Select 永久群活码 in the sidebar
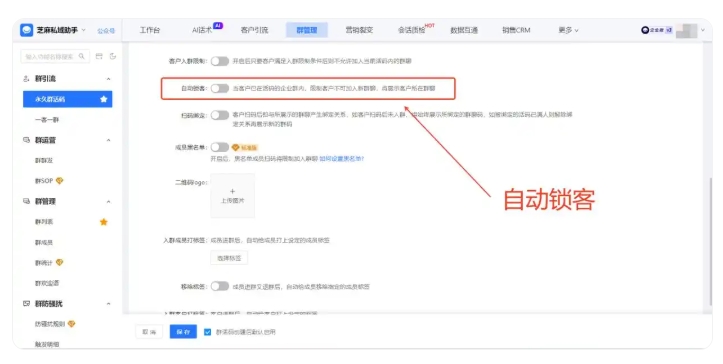723x364 pixels. click(68, 99)
